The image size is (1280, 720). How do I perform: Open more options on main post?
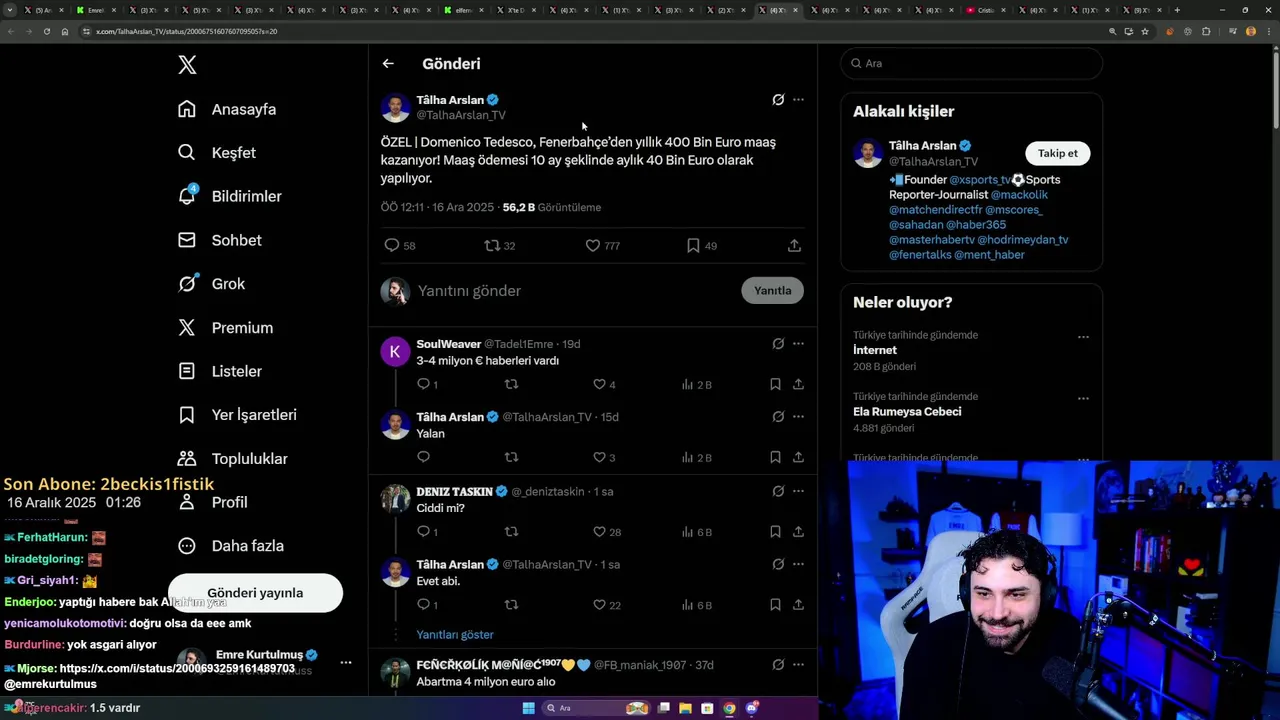coord(798,100)
